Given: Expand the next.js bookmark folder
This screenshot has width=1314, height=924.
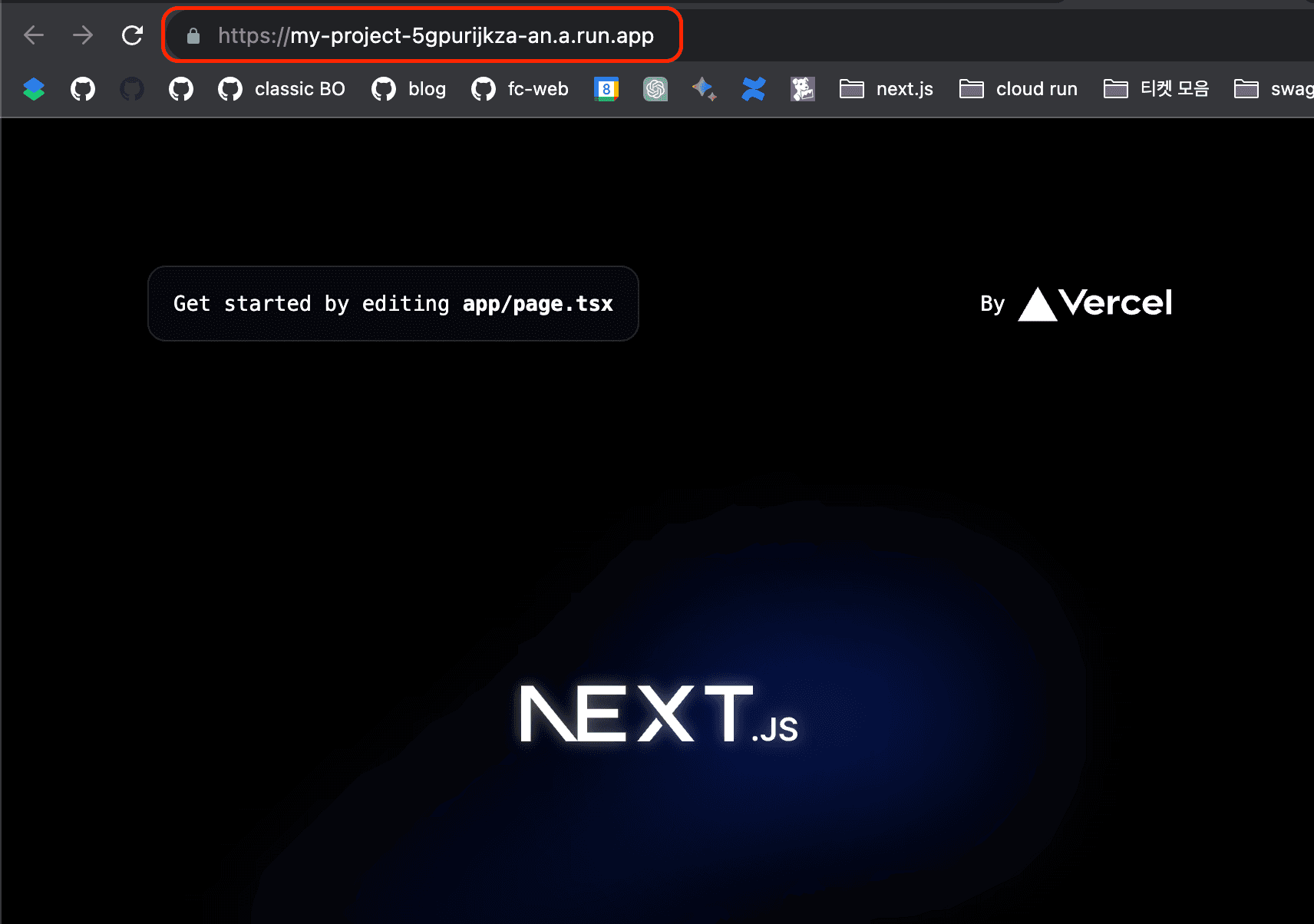Looking at the screenshot, I should click(886, 89).
